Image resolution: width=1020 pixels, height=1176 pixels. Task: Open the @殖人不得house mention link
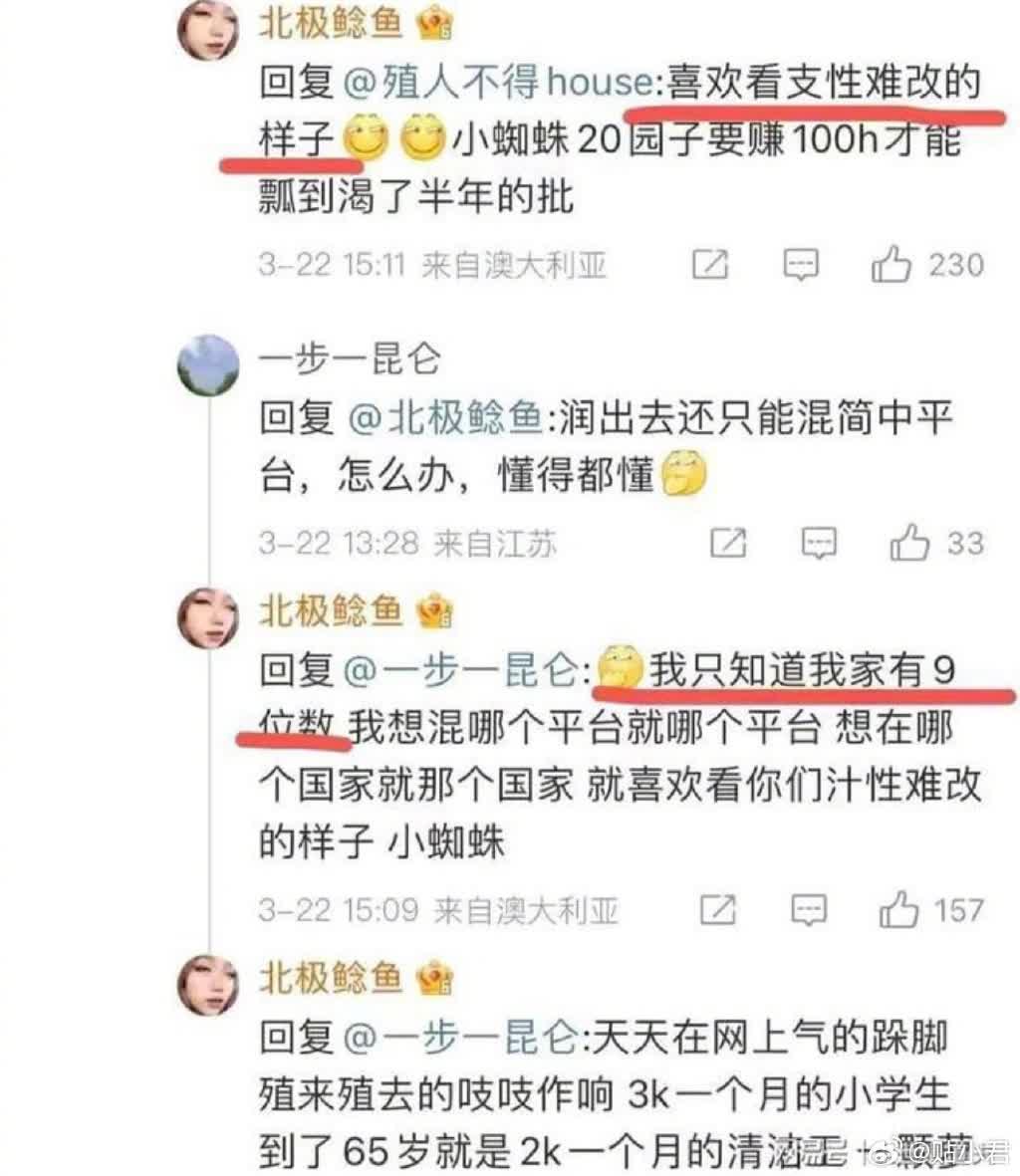click(x=499, y=81)
